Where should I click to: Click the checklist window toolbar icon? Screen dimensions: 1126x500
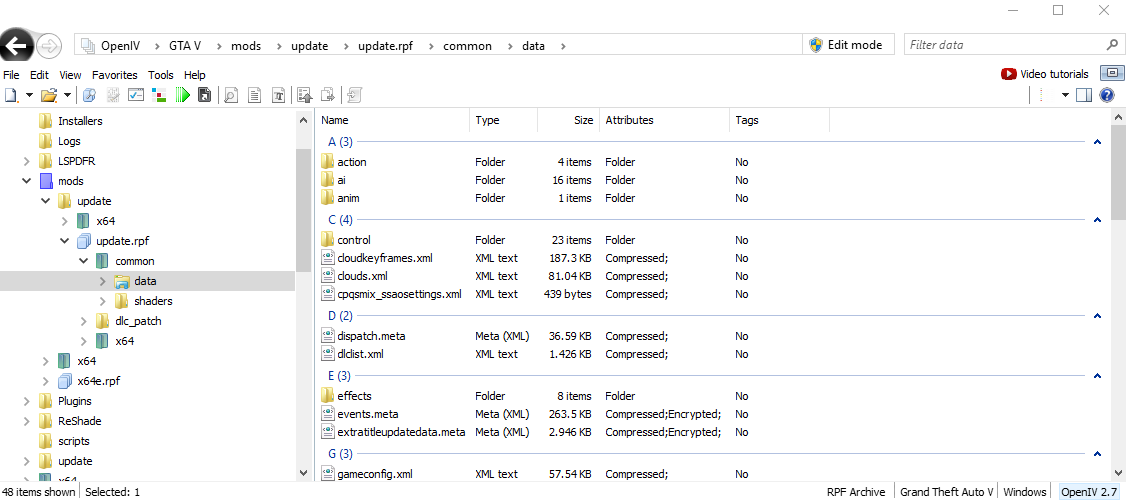click(x=136, y=95)
